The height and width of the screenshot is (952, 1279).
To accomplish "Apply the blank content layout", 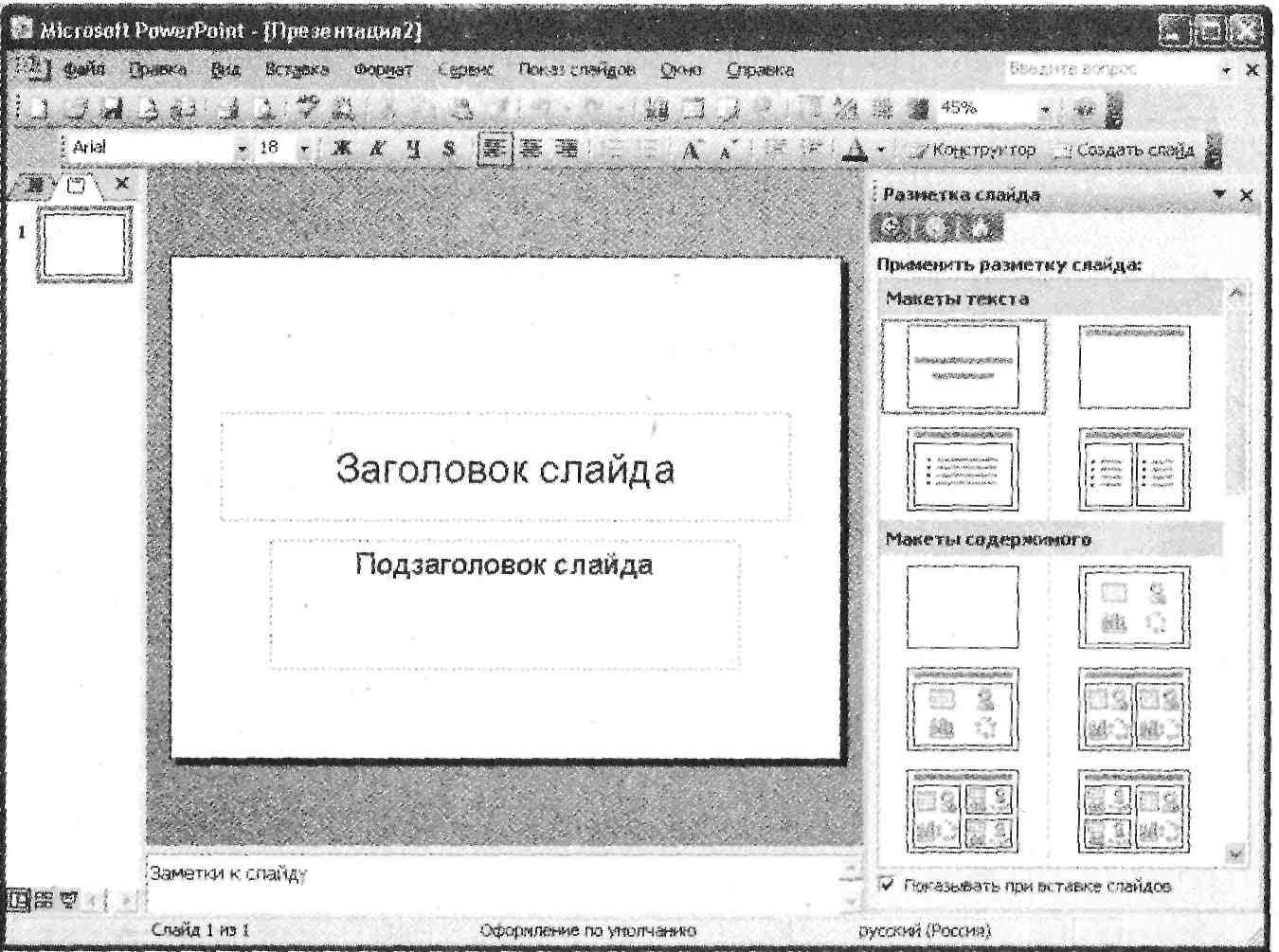I will [x=963, y=607].
